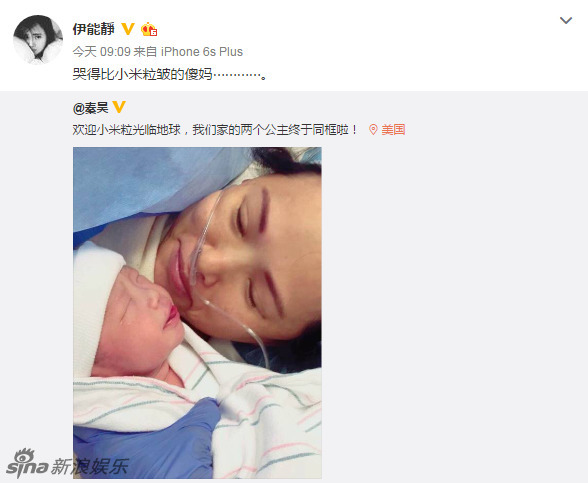
Task: Click the location pin icon
Action: point(373,130)
